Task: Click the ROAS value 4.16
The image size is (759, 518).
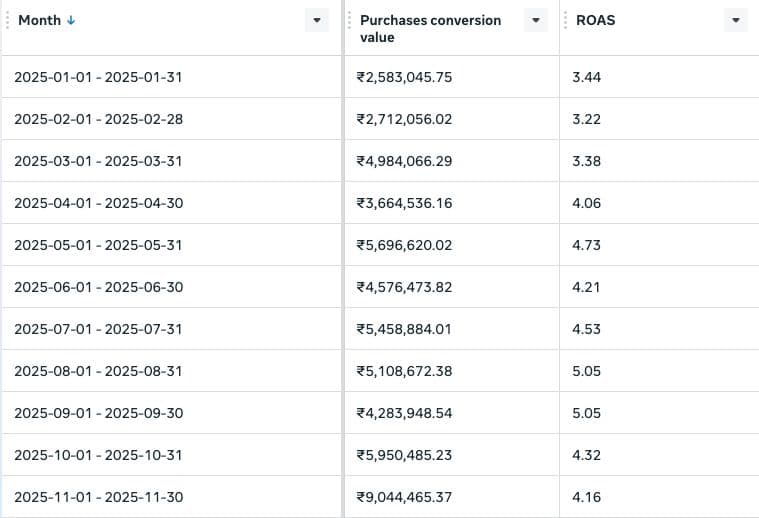Action: point(586,497)
